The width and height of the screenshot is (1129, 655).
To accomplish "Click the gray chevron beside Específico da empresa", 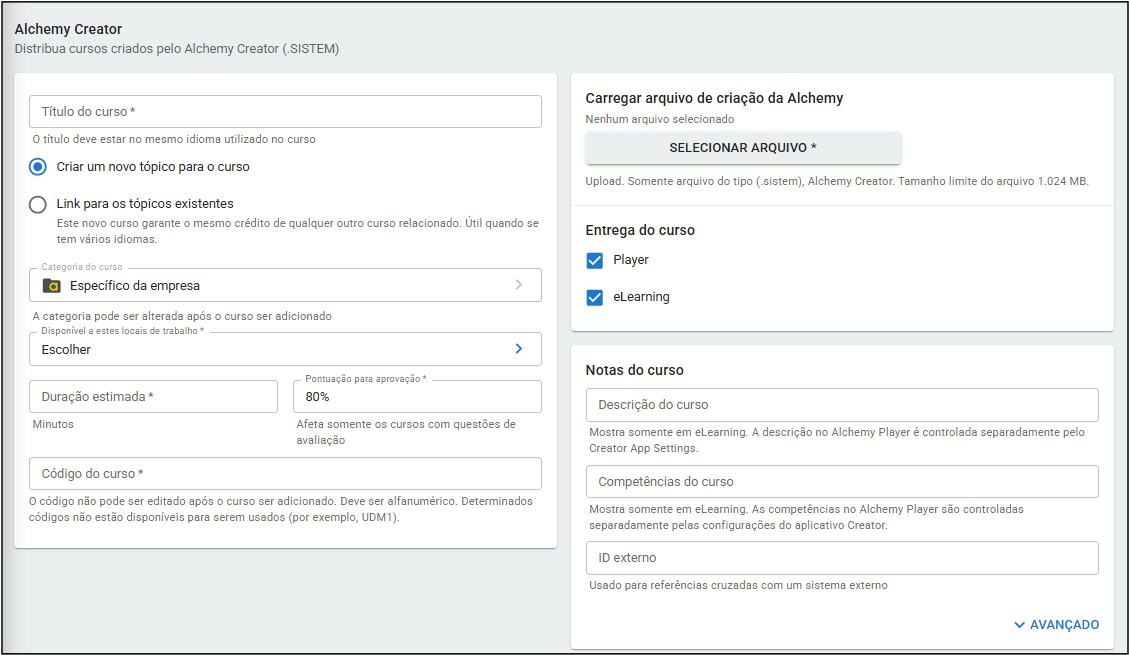I will (x=518, y=285).
